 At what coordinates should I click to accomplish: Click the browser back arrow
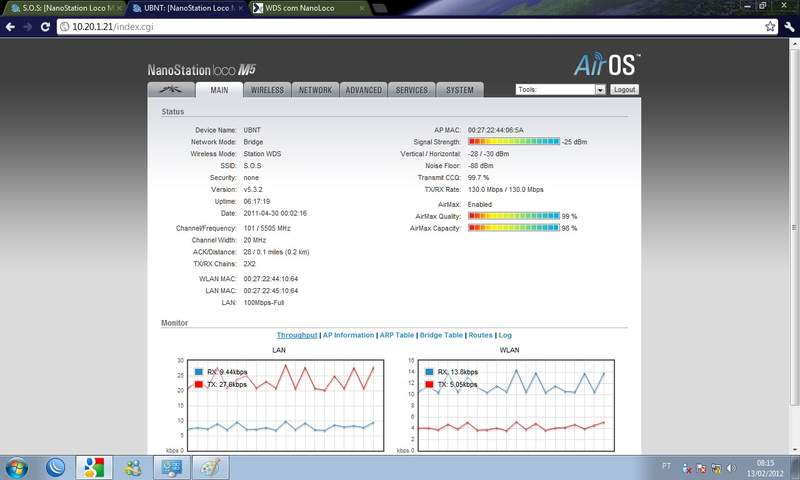pyautogui.click(x=10, y=27)
